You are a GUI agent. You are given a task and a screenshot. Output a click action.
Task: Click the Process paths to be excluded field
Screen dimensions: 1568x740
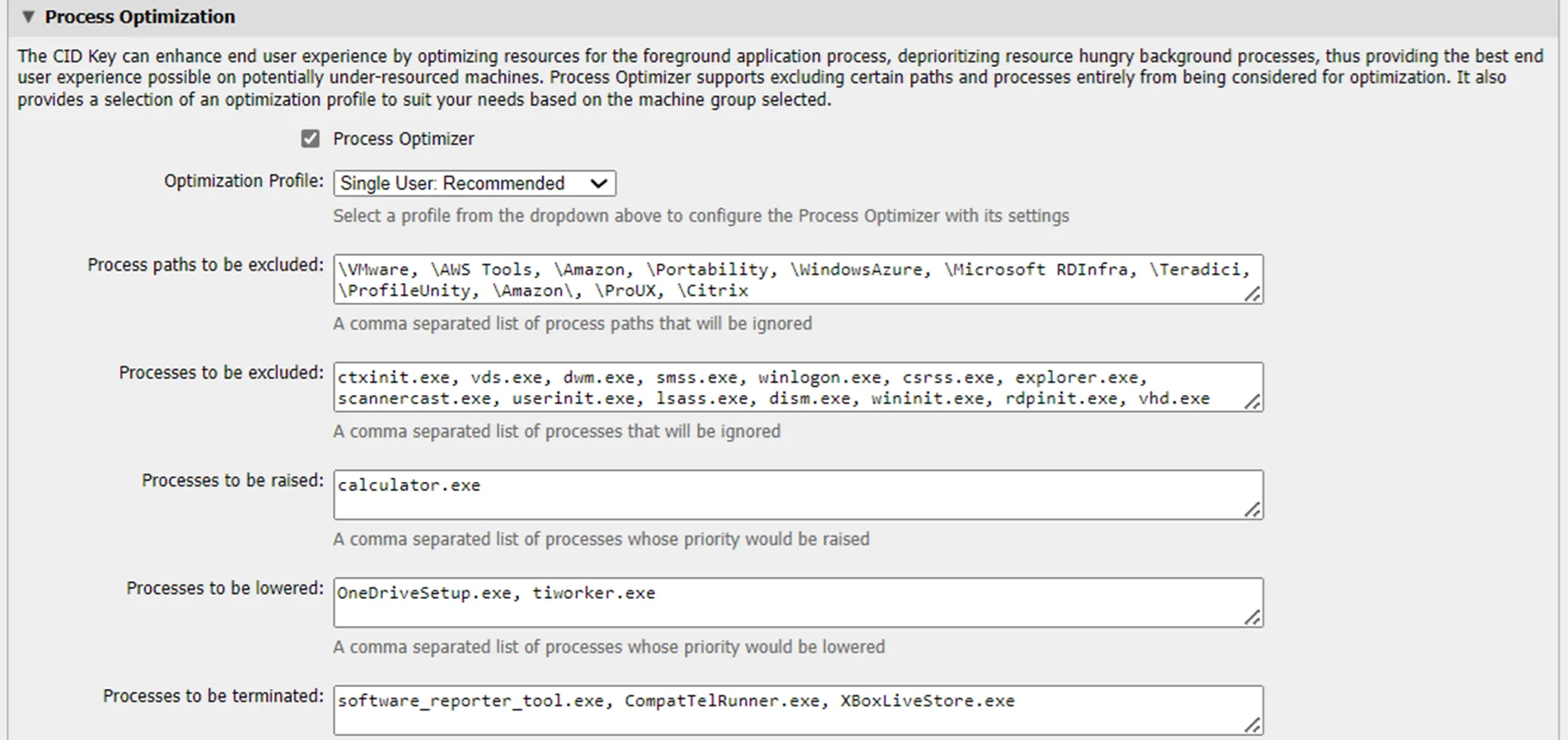pos(798,280)
